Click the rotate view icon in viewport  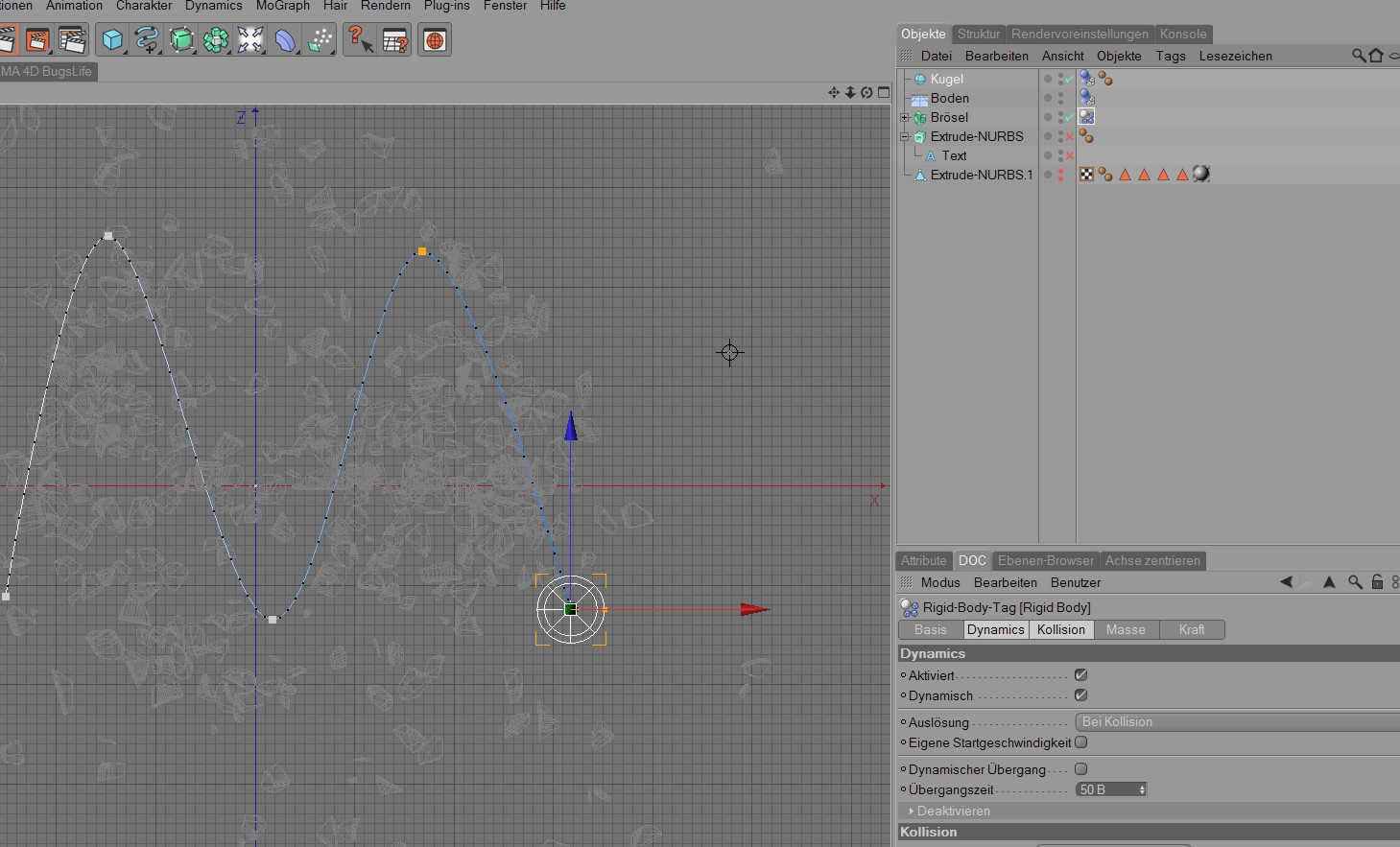coord(866,92)
